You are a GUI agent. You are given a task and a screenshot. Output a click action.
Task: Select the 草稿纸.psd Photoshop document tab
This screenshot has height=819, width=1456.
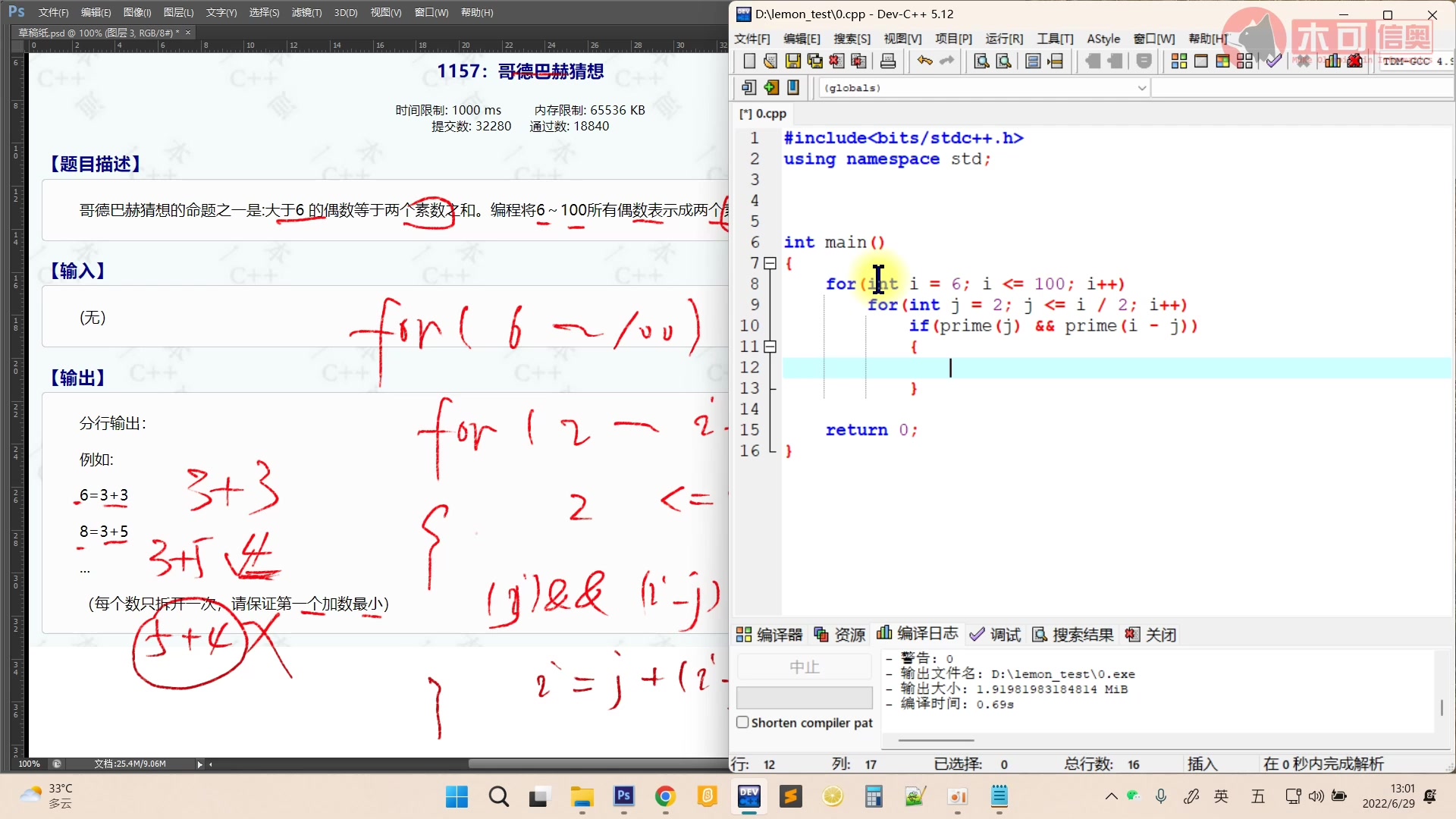(99, 33)
